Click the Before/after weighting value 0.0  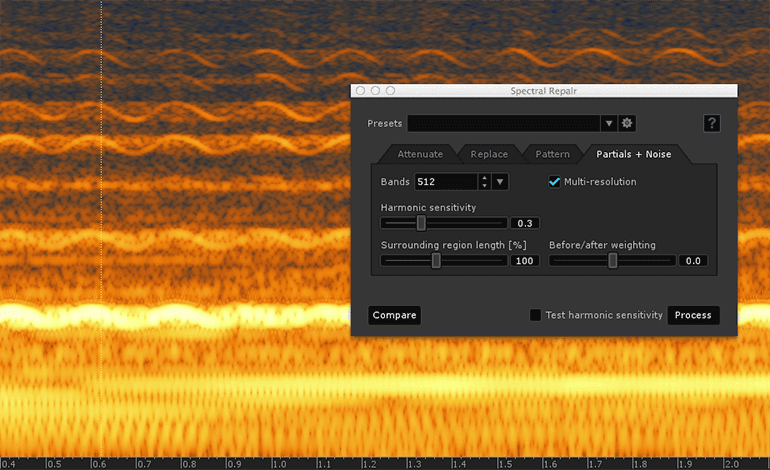pyautogui.click(x=693, y=261)
